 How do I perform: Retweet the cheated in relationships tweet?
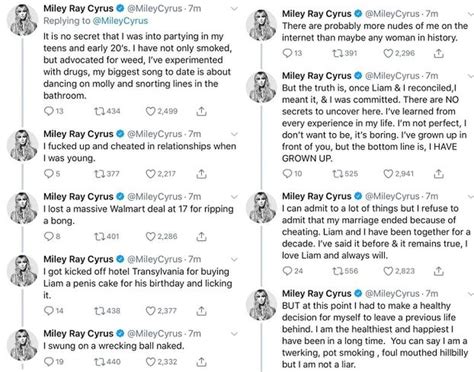click(x=99, y=174)
